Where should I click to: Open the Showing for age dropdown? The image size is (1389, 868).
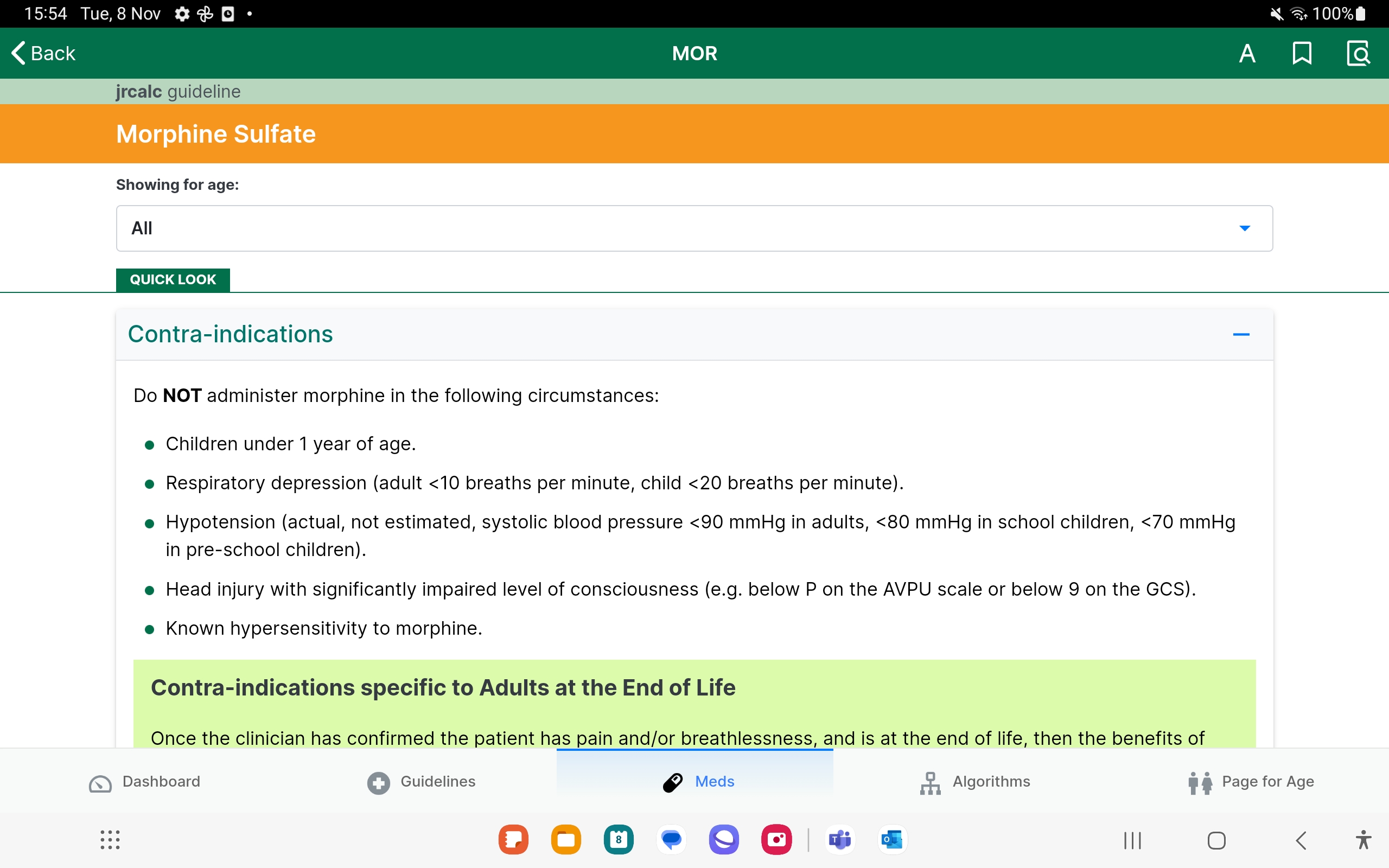(x=694, y=228)
